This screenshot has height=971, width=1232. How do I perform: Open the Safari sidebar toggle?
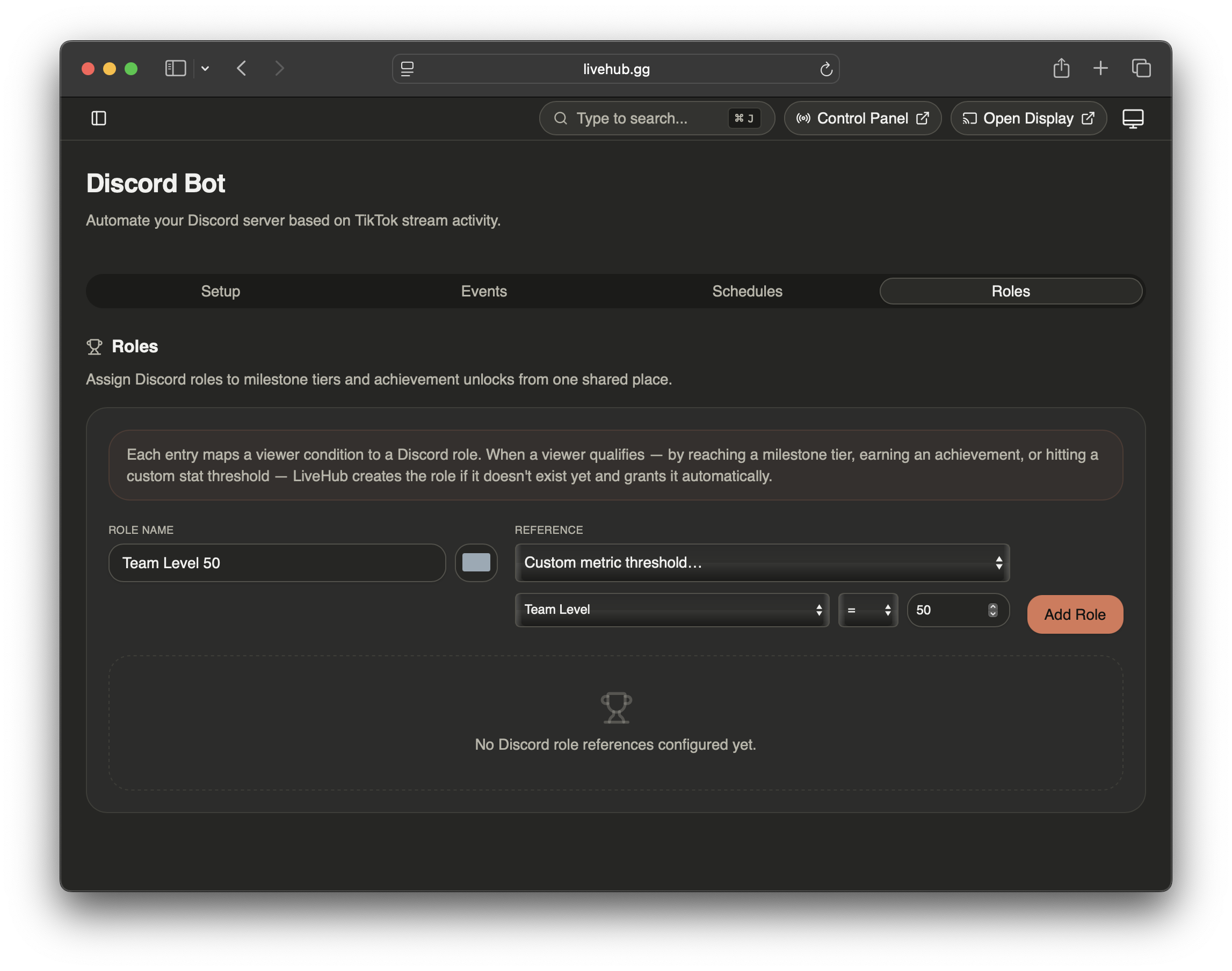point(176,69)
